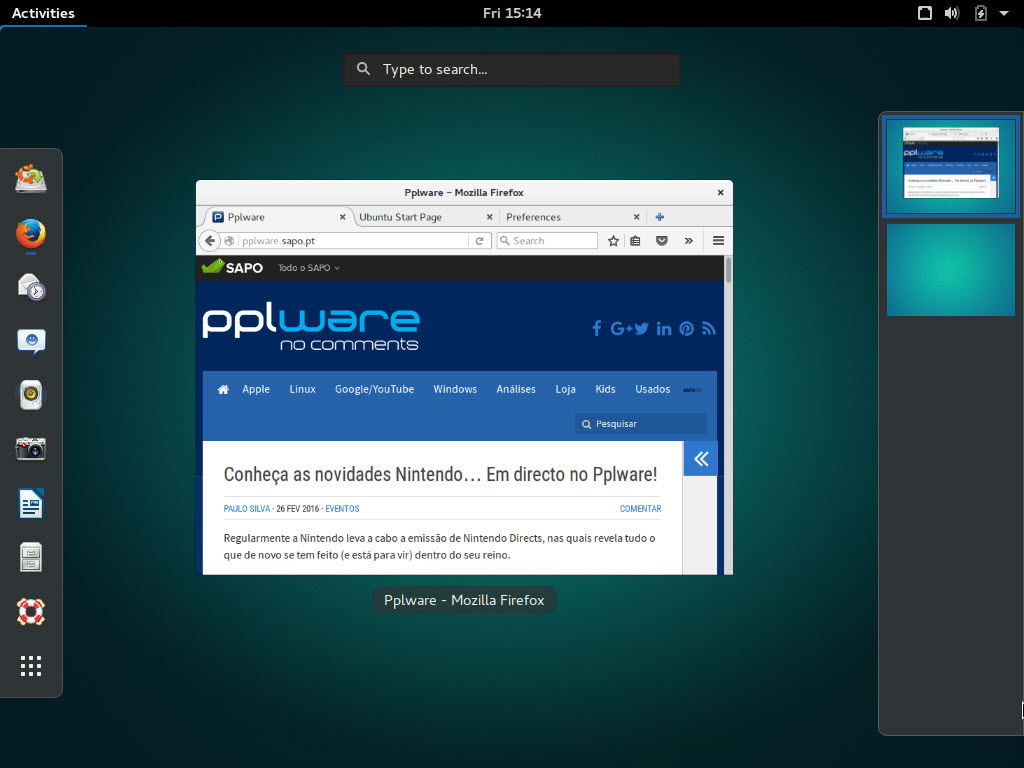Open the Empathy chat icon in dash
The image size is (1024, 768).
[x=31, y=341]
